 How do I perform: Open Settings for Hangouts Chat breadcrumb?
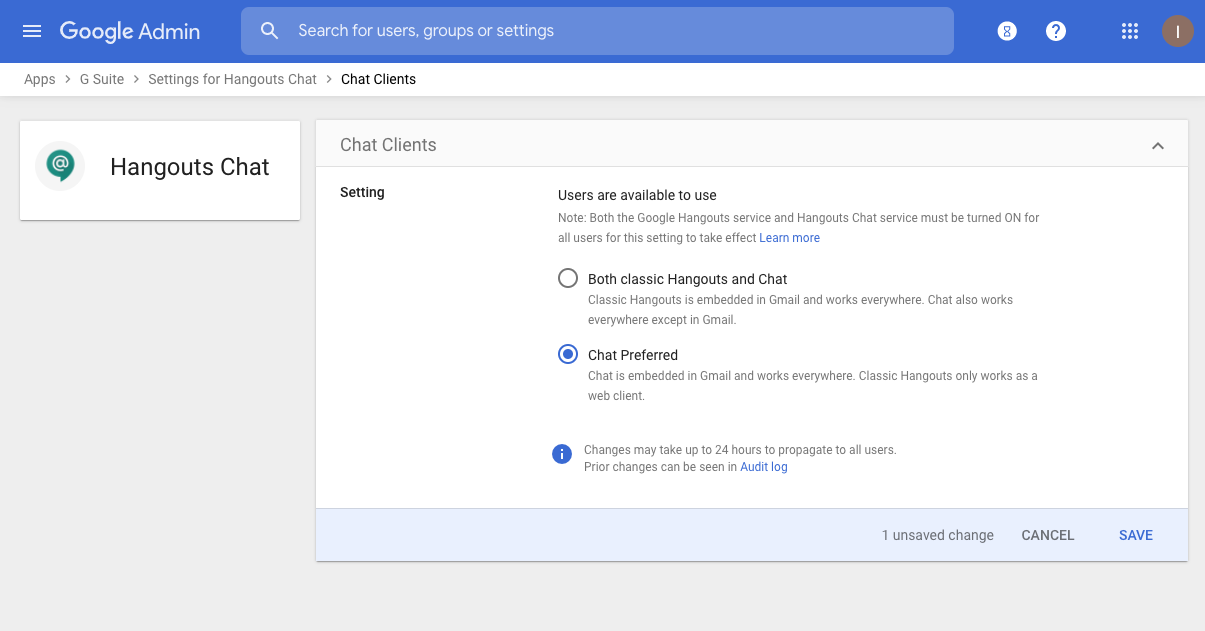point(232,79)
